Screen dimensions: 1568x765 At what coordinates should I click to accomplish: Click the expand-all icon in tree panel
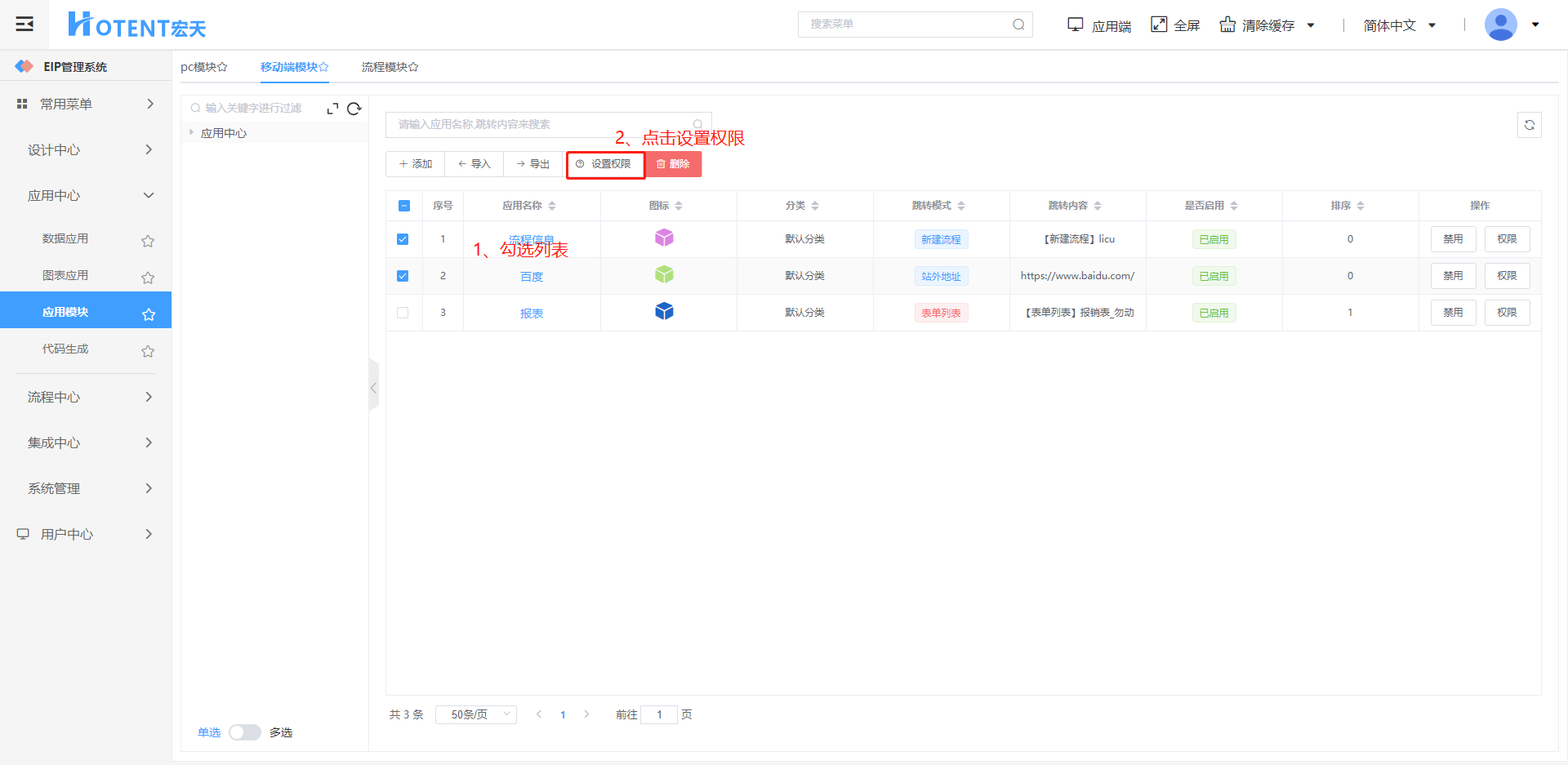click(x=332, y=109)
